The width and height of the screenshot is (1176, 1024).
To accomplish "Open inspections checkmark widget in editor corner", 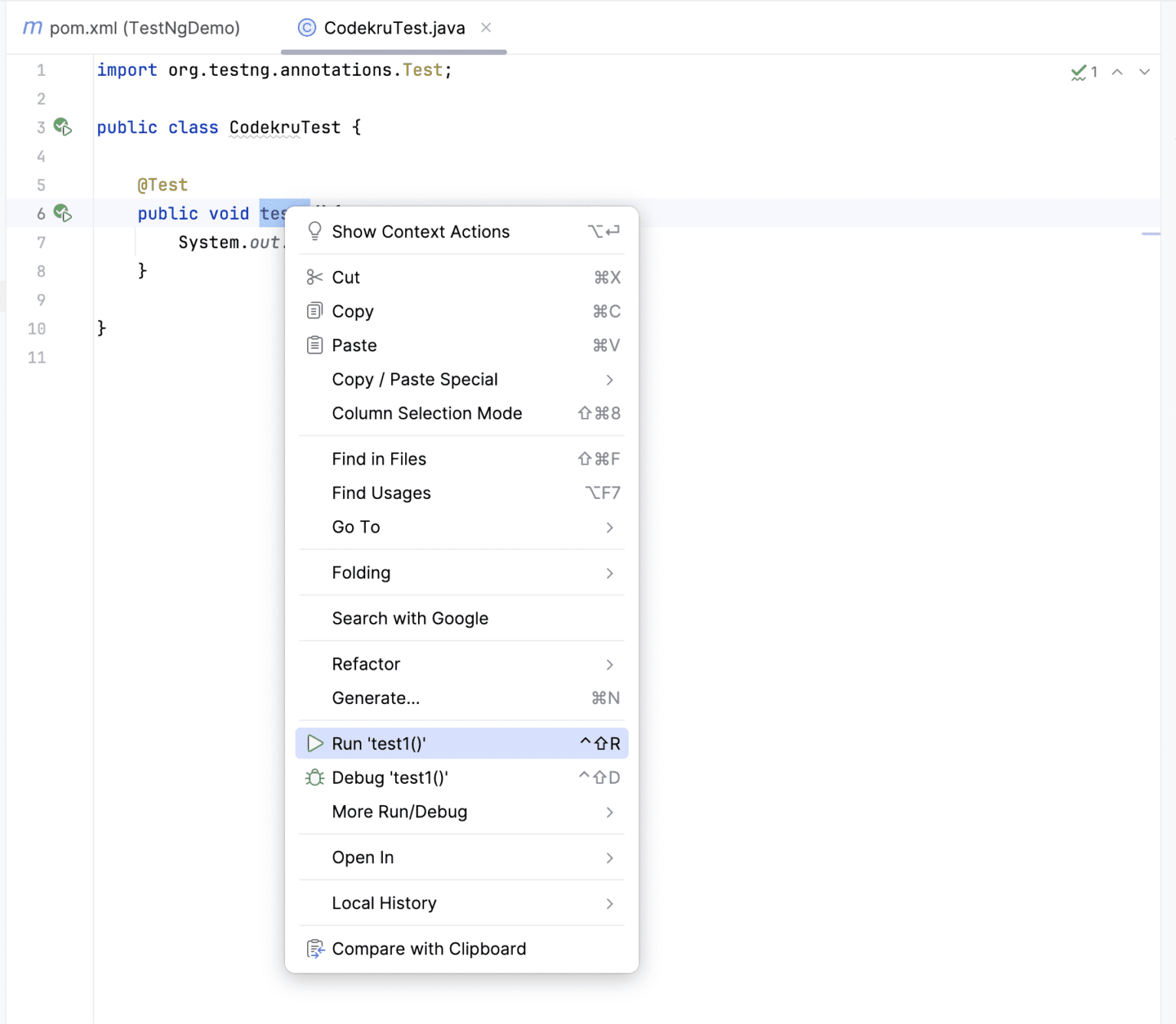I will pyautogui.click(x=1083, y=72).
